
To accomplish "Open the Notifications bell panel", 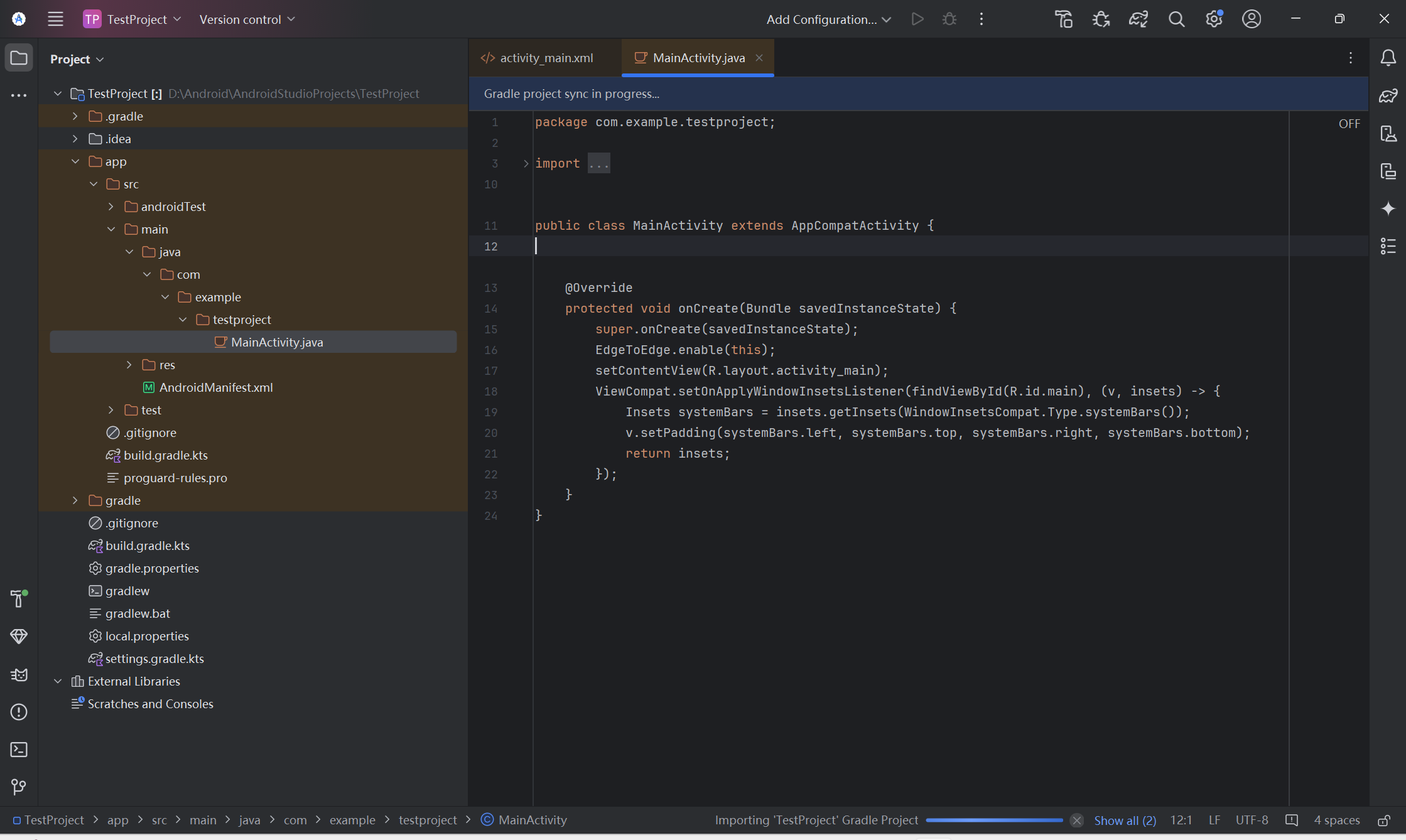I will (1388, 58).
